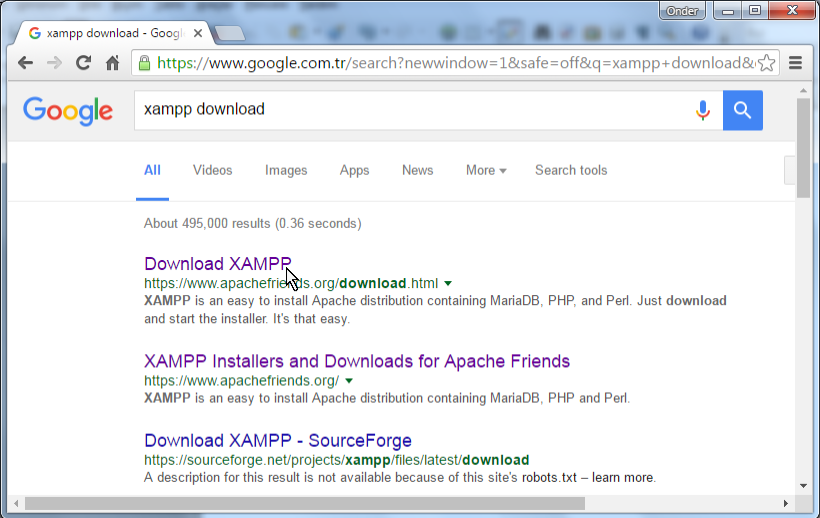820x518 pixels.
Task: Click the Google logo
Action: [x=68, y=111]
